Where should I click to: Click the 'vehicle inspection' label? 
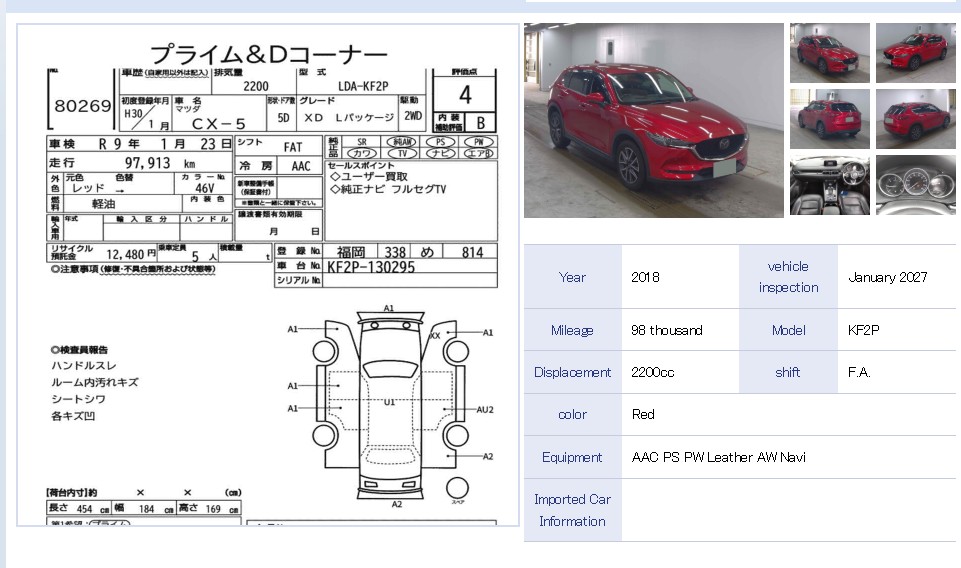788,277
